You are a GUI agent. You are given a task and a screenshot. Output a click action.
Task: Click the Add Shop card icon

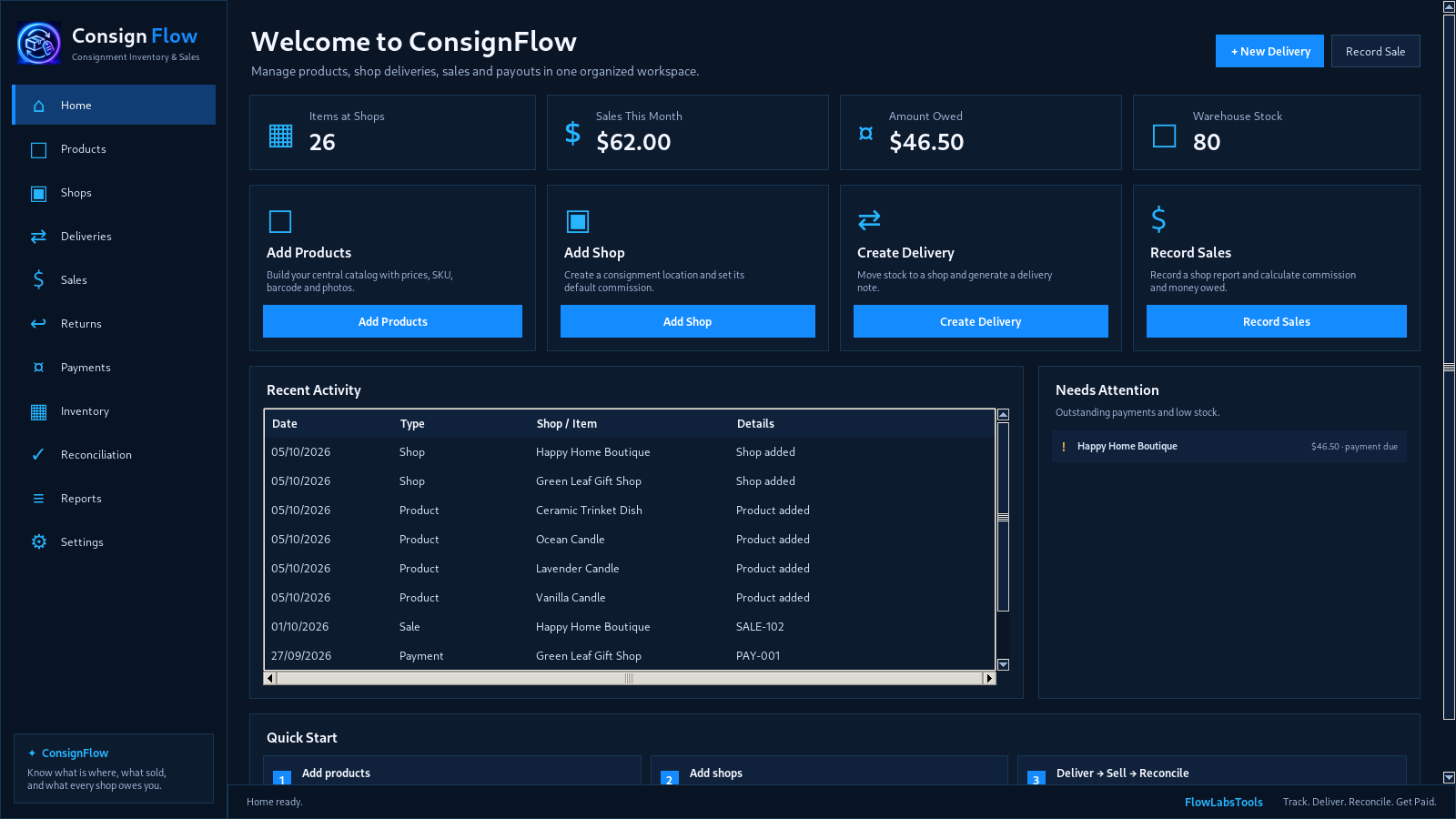578,221
